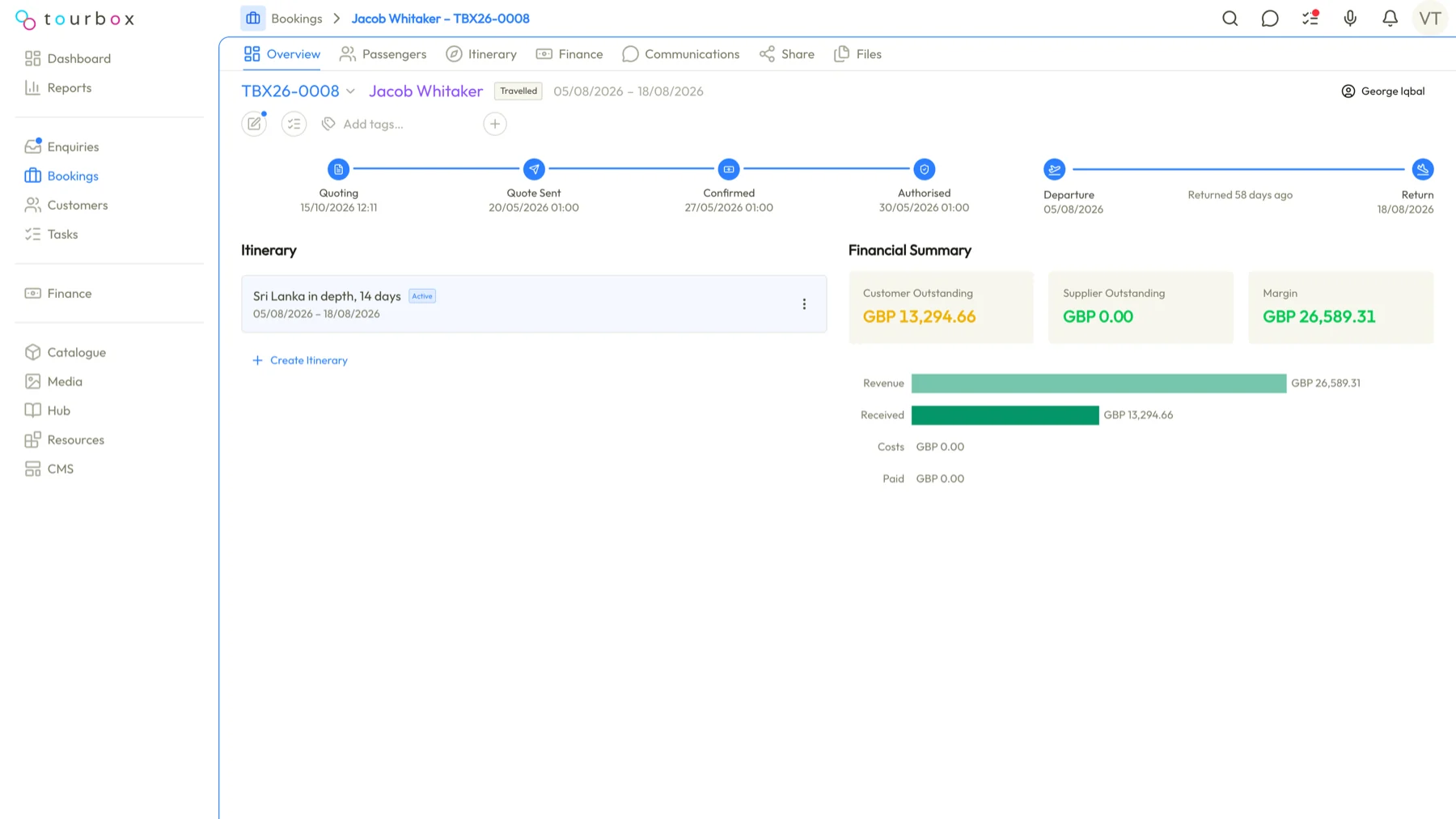Open the checklist icon beside edit note
This screenshot has height=819, width=1456.
[294, 124]
